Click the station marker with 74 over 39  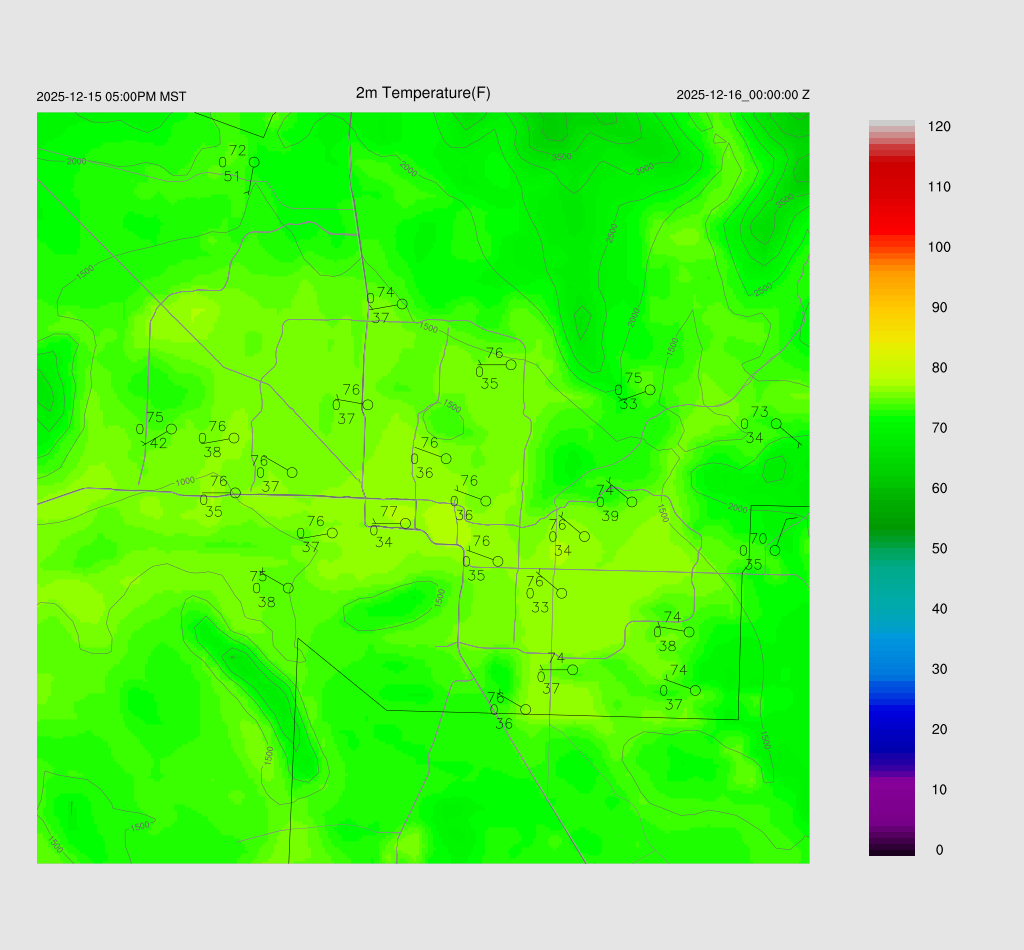pos(631,502)
